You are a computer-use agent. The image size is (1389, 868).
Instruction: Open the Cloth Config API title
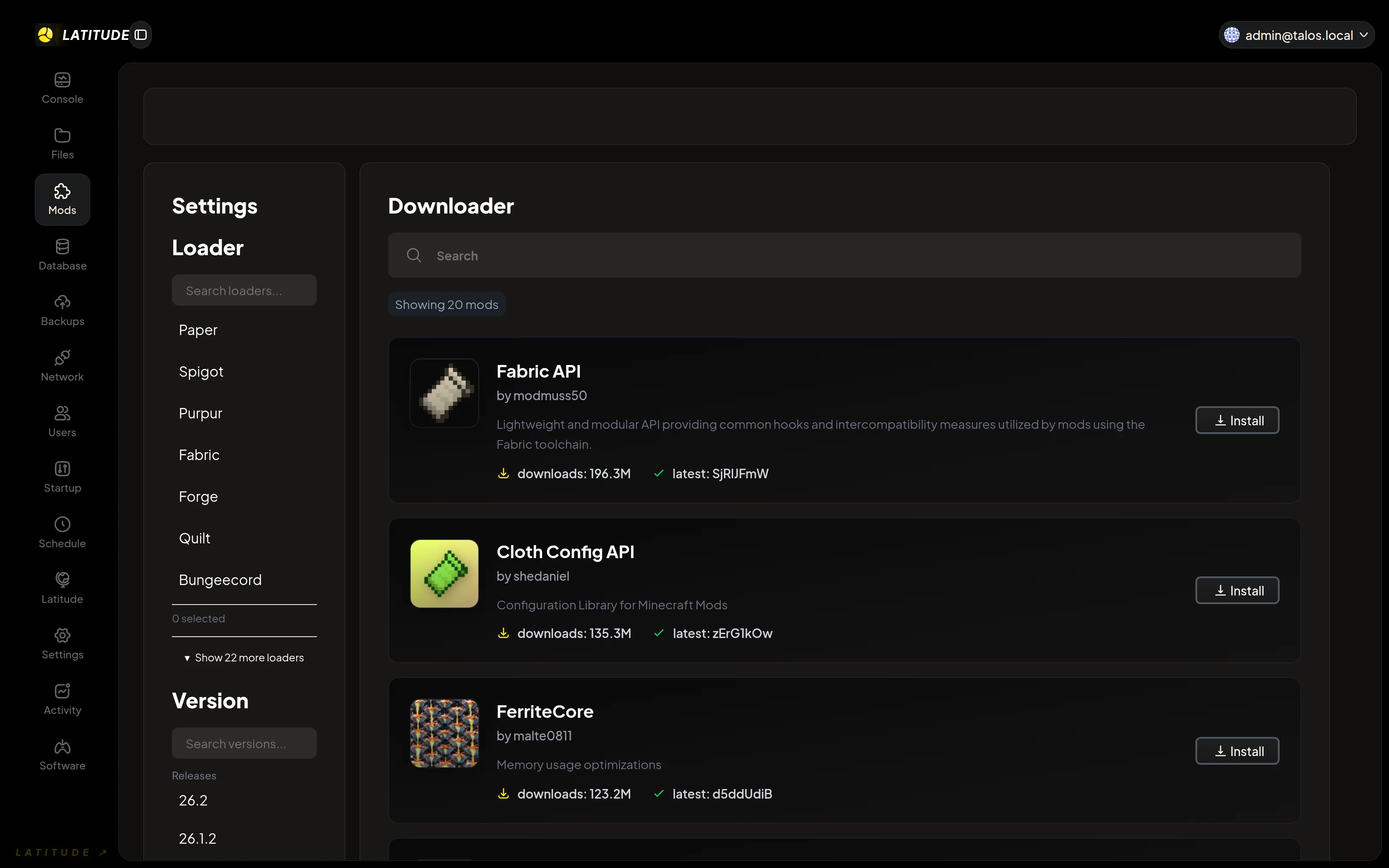pos(565,552)
